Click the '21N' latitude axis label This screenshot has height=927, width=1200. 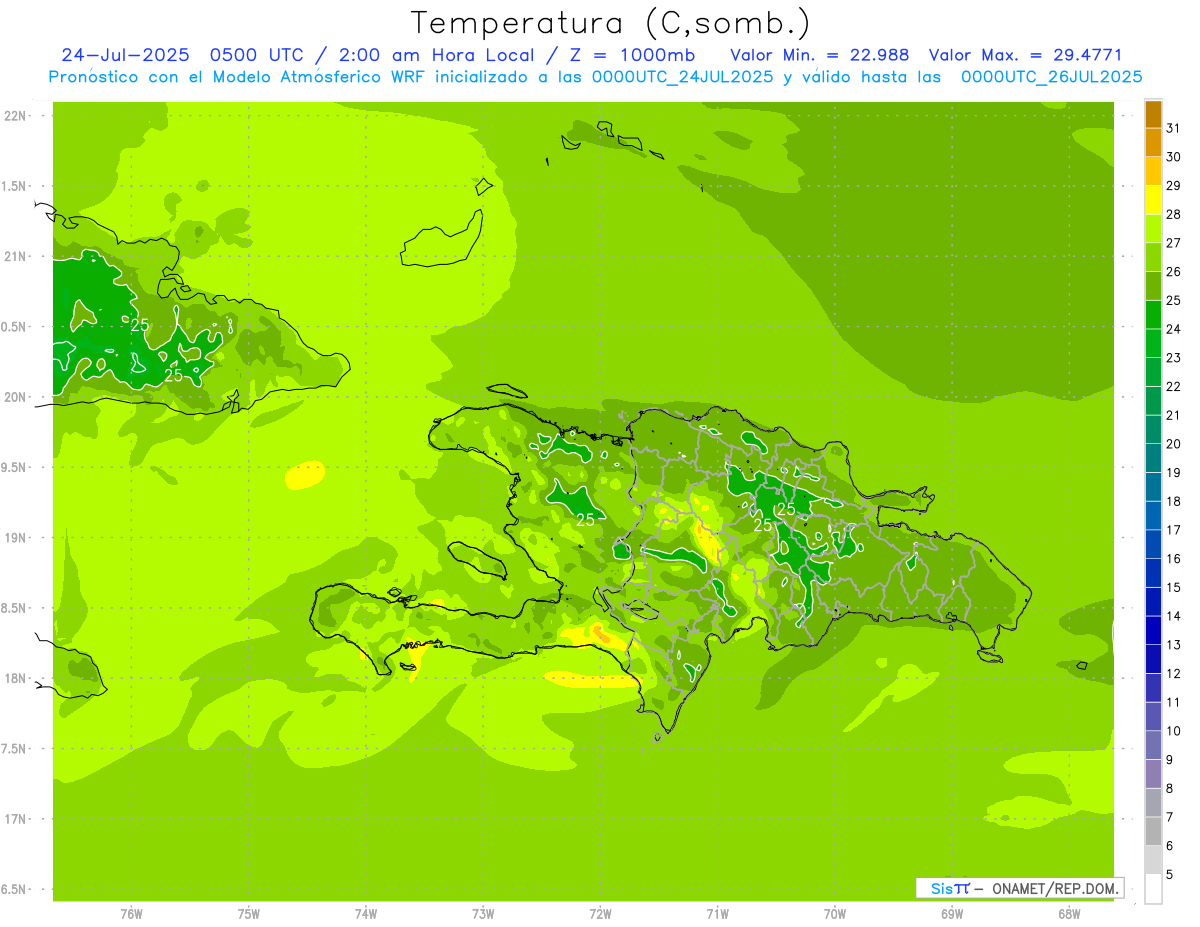[x=16, y=257]
